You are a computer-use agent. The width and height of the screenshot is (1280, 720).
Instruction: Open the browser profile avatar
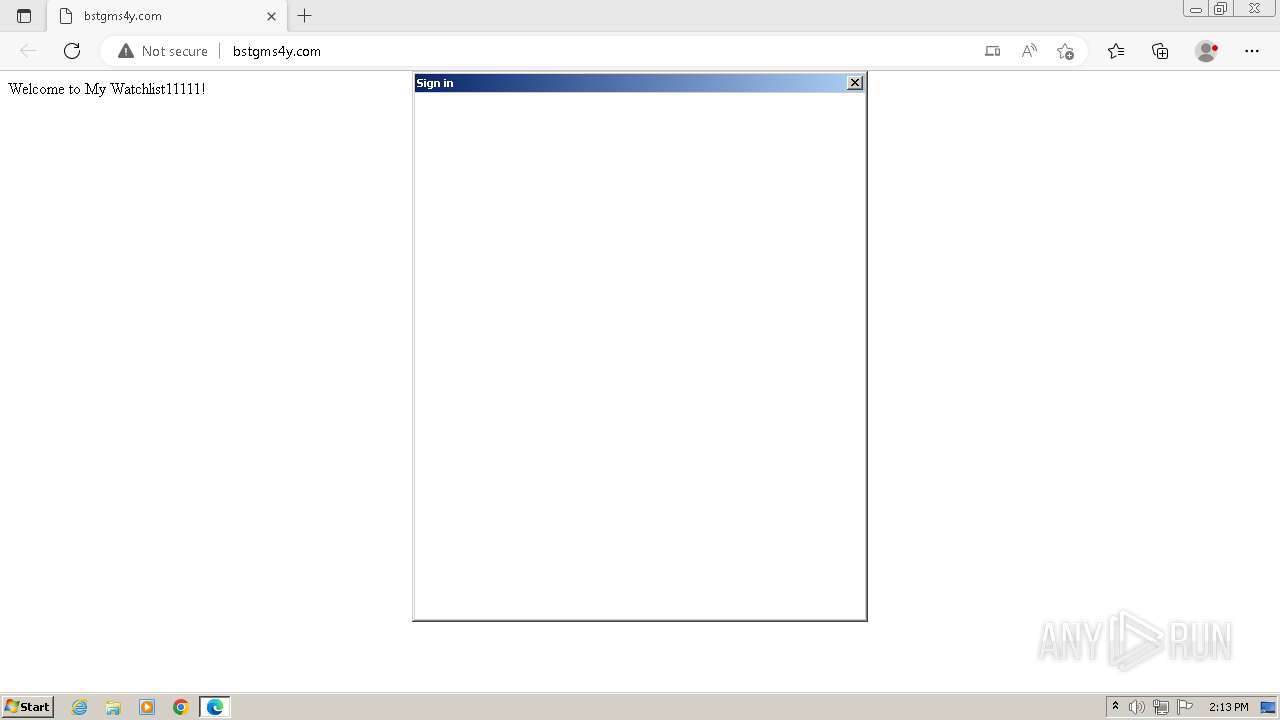(x=1206, y=51)
